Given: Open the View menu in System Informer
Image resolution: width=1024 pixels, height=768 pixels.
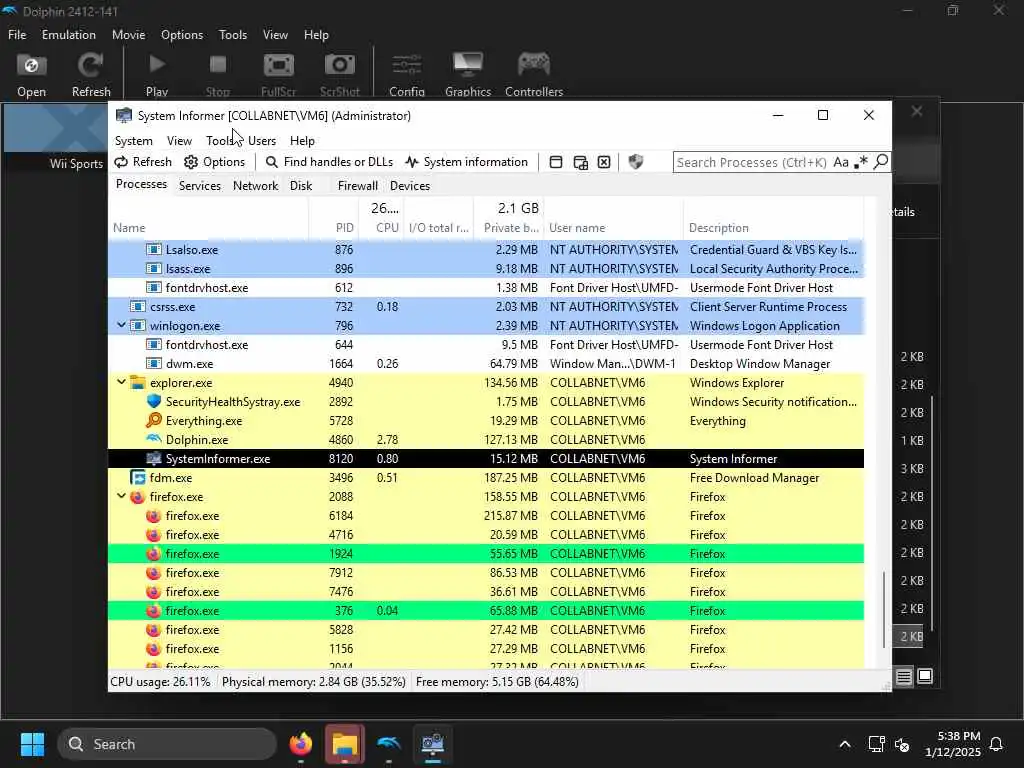Looking at the screenshot, I should 179,140.
